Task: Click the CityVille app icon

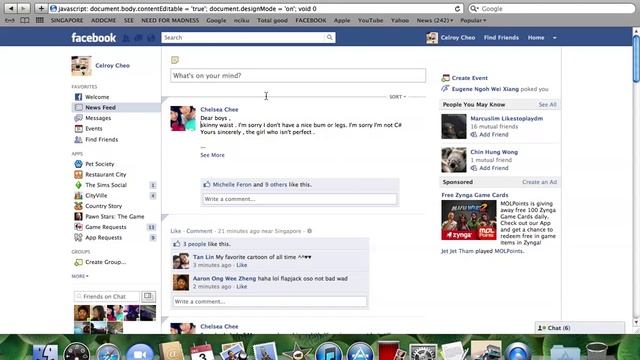Action: (78, 196)
